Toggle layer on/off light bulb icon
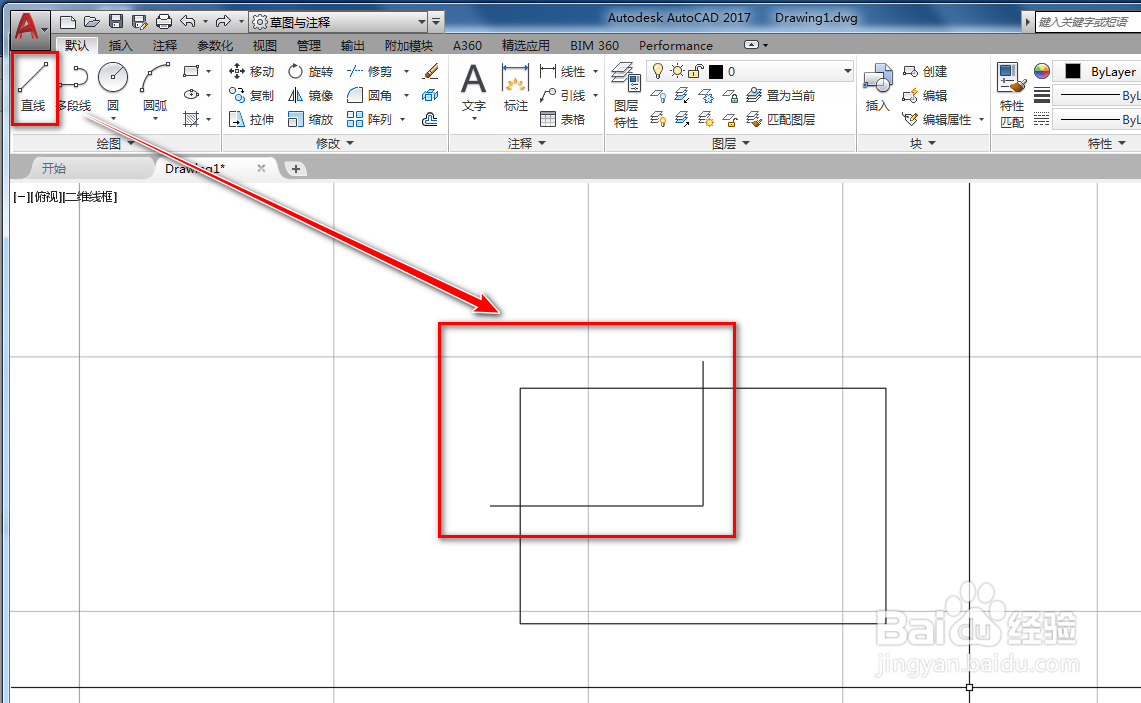This screenshot has width=1141, height=703. (x=659, y=71)
